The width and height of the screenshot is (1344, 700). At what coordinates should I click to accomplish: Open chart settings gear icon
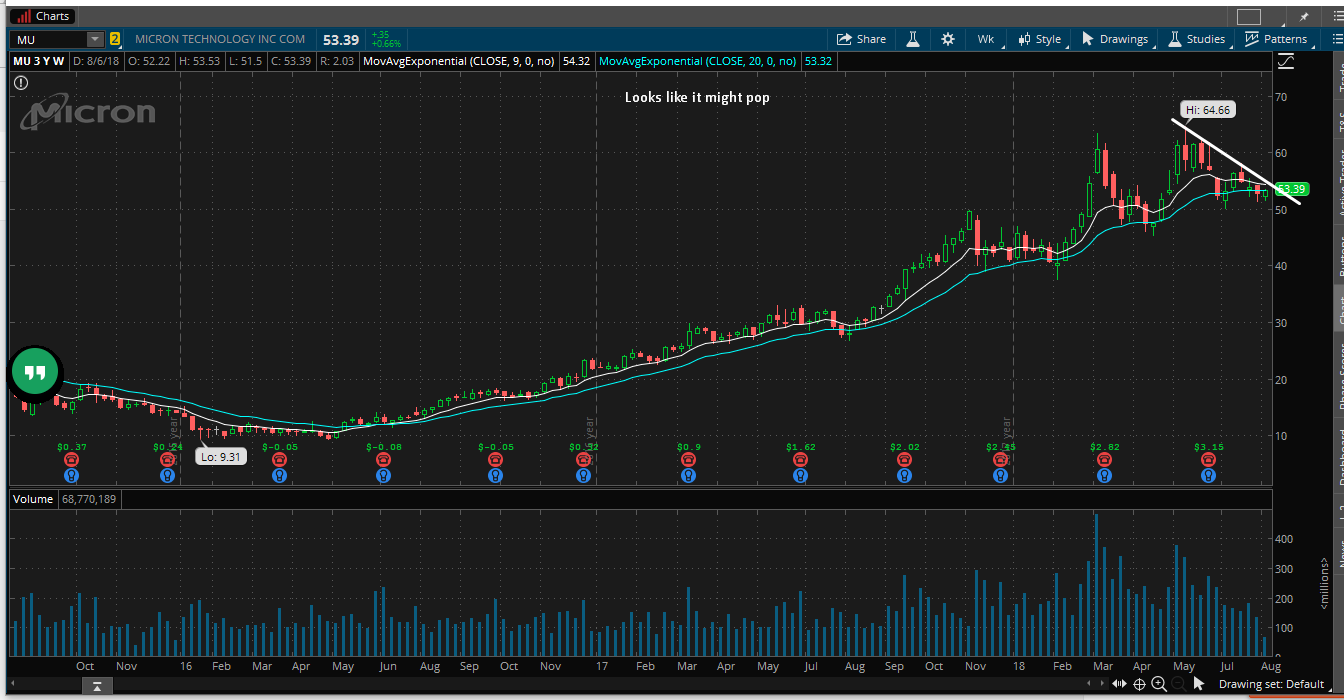point(948,39)
